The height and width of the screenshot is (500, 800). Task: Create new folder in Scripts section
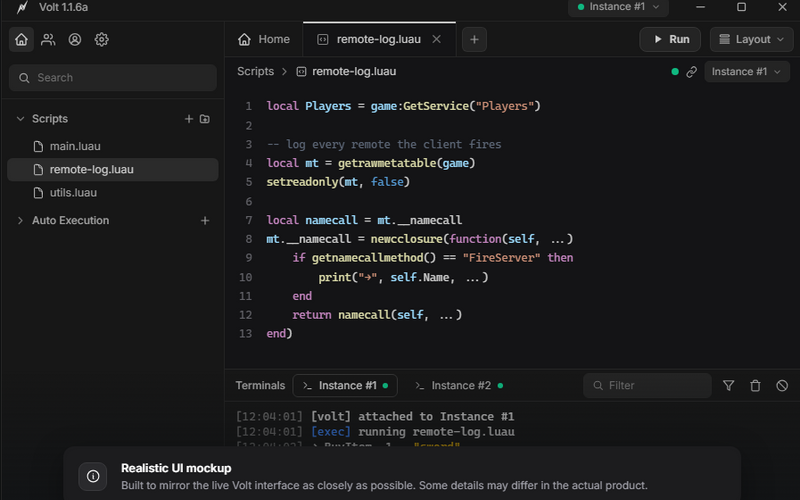[x=205, y=119]
